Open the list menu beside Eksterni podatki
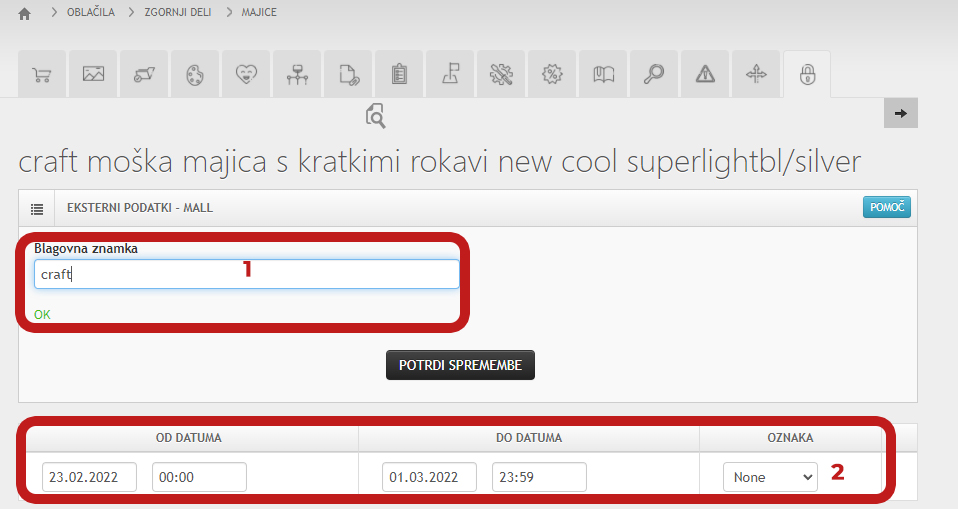Image resolution: width=958 pixels, height=509 pixels. click(37, 208)
